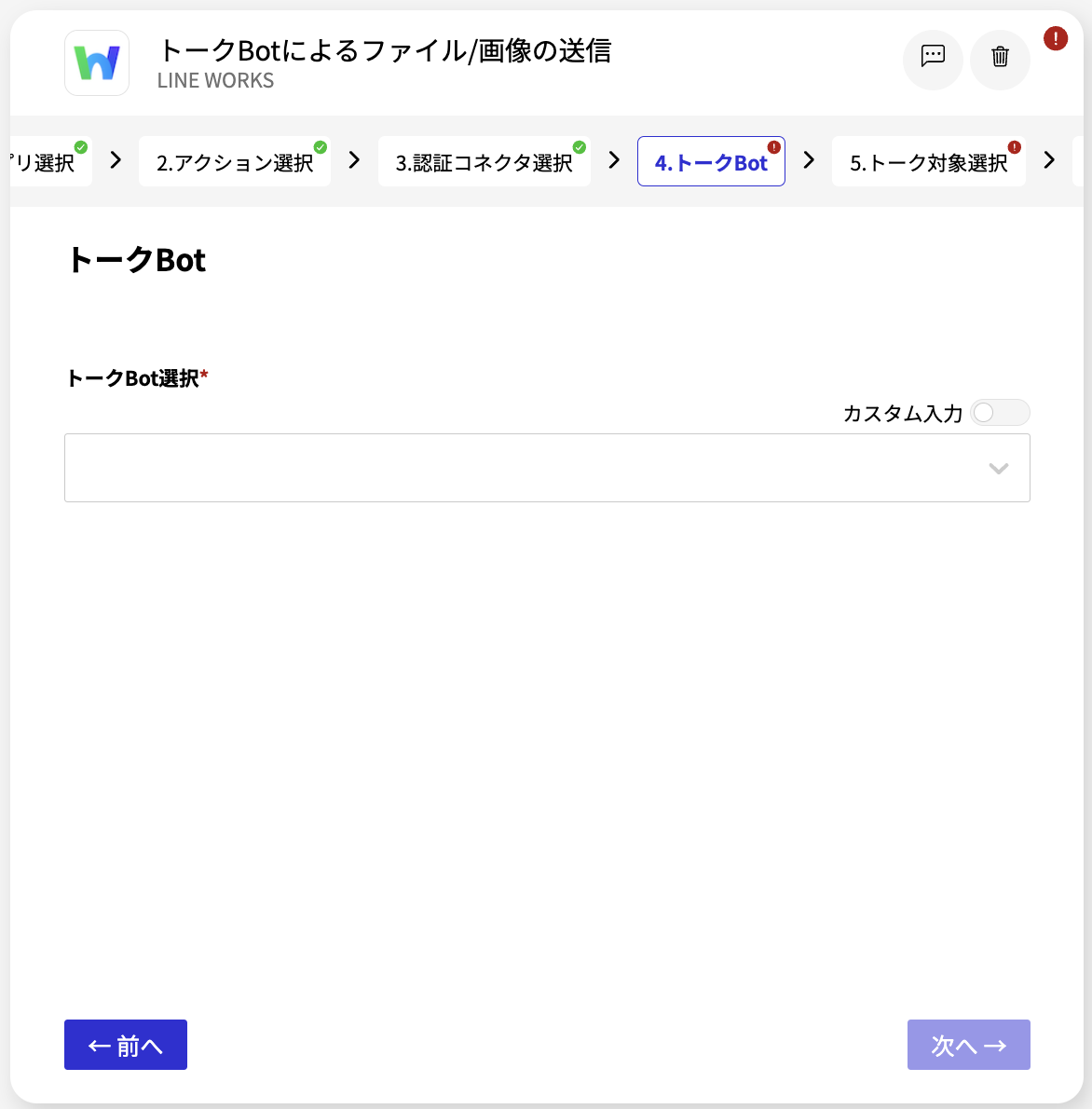Image resolution: width=1092 pixels, height=1109 pixels.
Task: Click the トークBot heading text
Action: tap(136, 260)
